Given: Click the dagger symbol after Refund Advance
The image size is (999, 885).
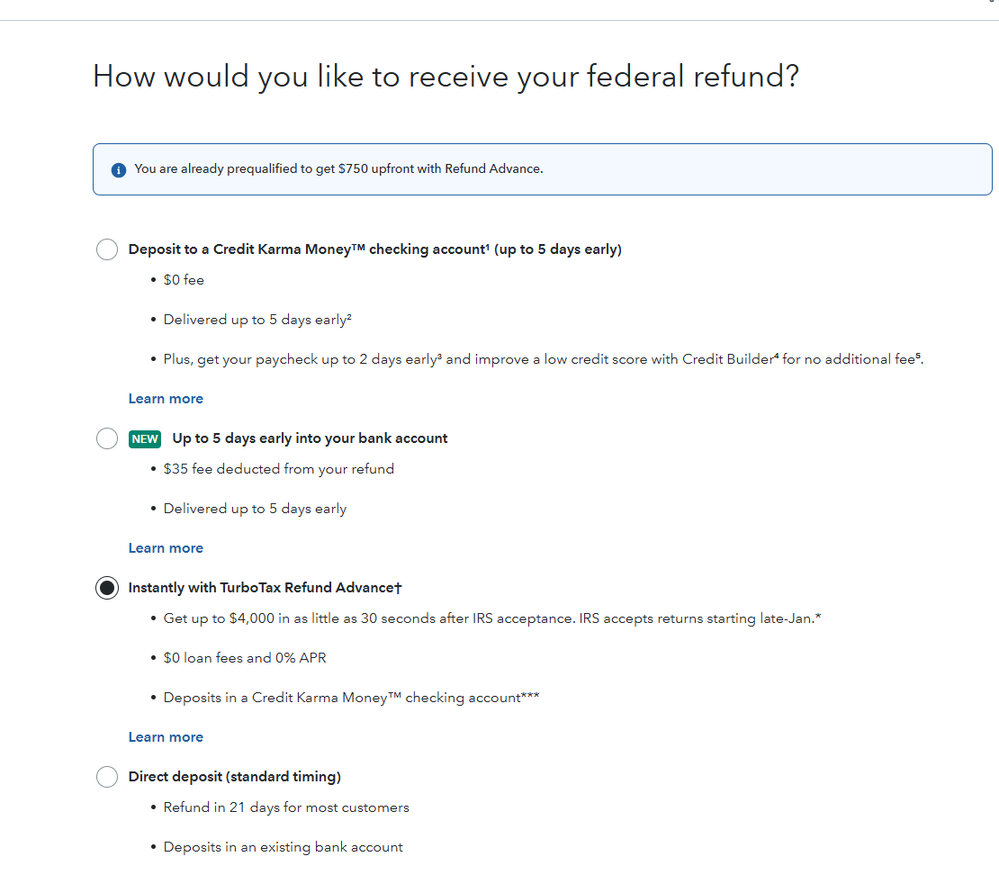Looking at the screenshot, I should 396,588.
